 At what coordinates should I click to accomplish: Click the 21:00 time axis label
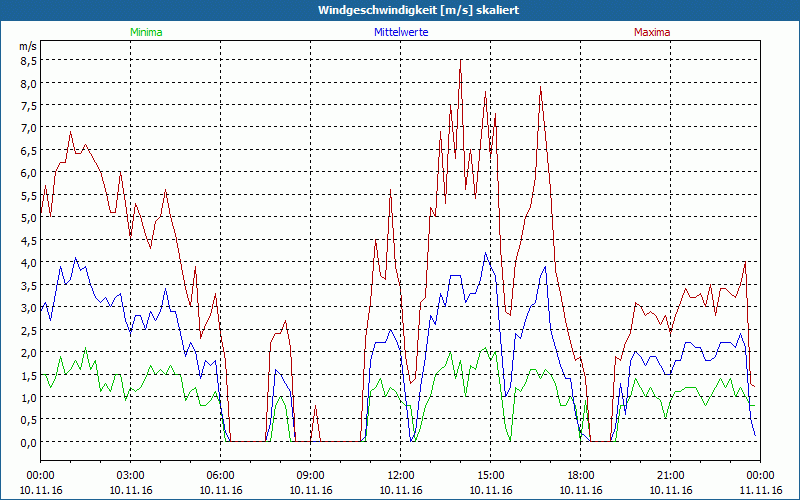click(670, 476)
